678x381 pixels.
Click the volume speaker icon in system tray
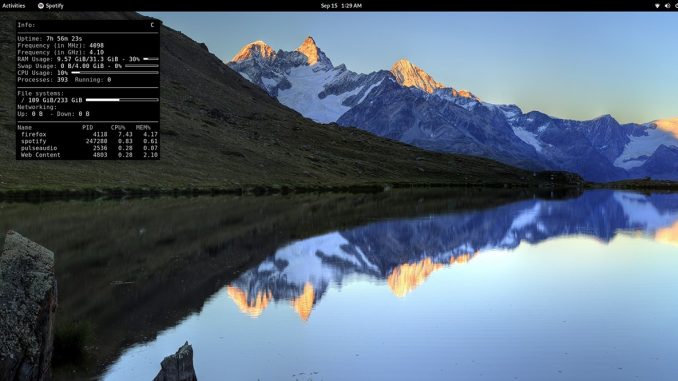click(x=667, y=6)
